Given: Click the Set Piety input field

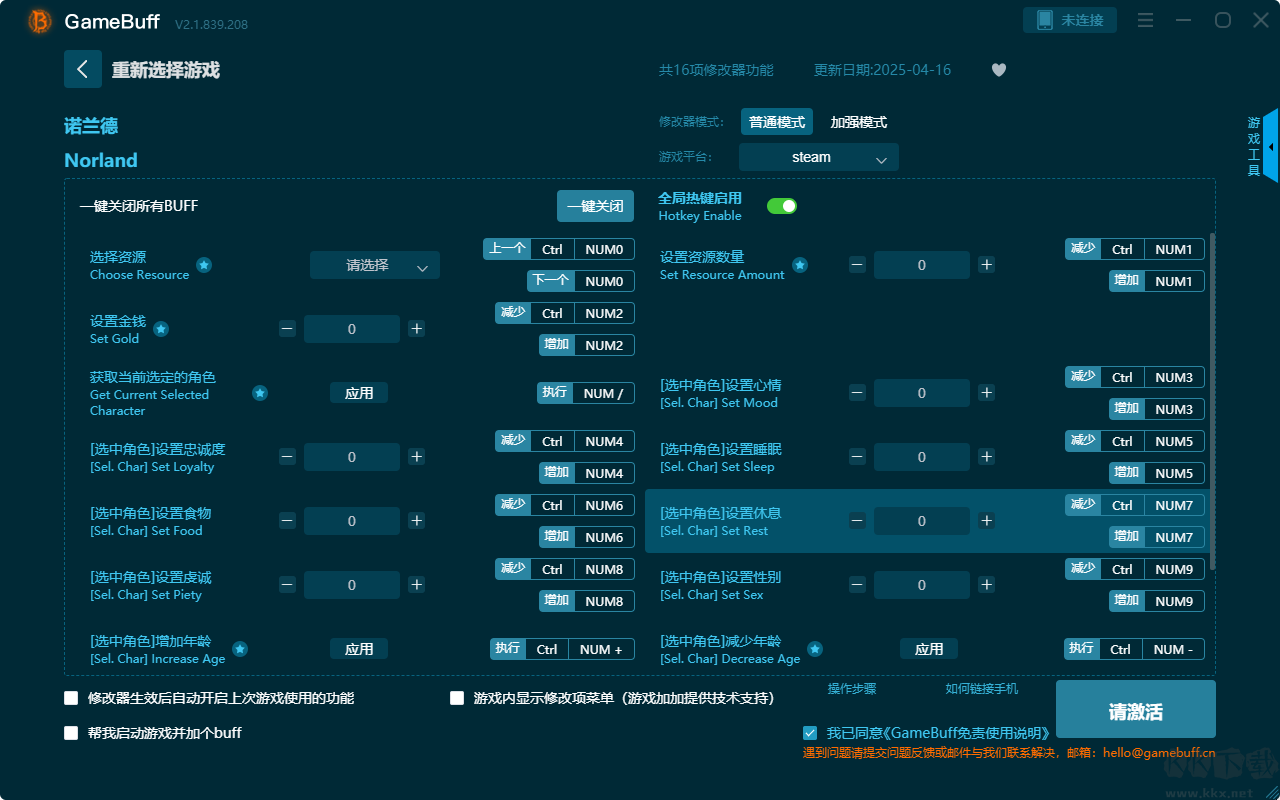Looking at the screenshot, I should pyautogui.click(x=352, y=585).
